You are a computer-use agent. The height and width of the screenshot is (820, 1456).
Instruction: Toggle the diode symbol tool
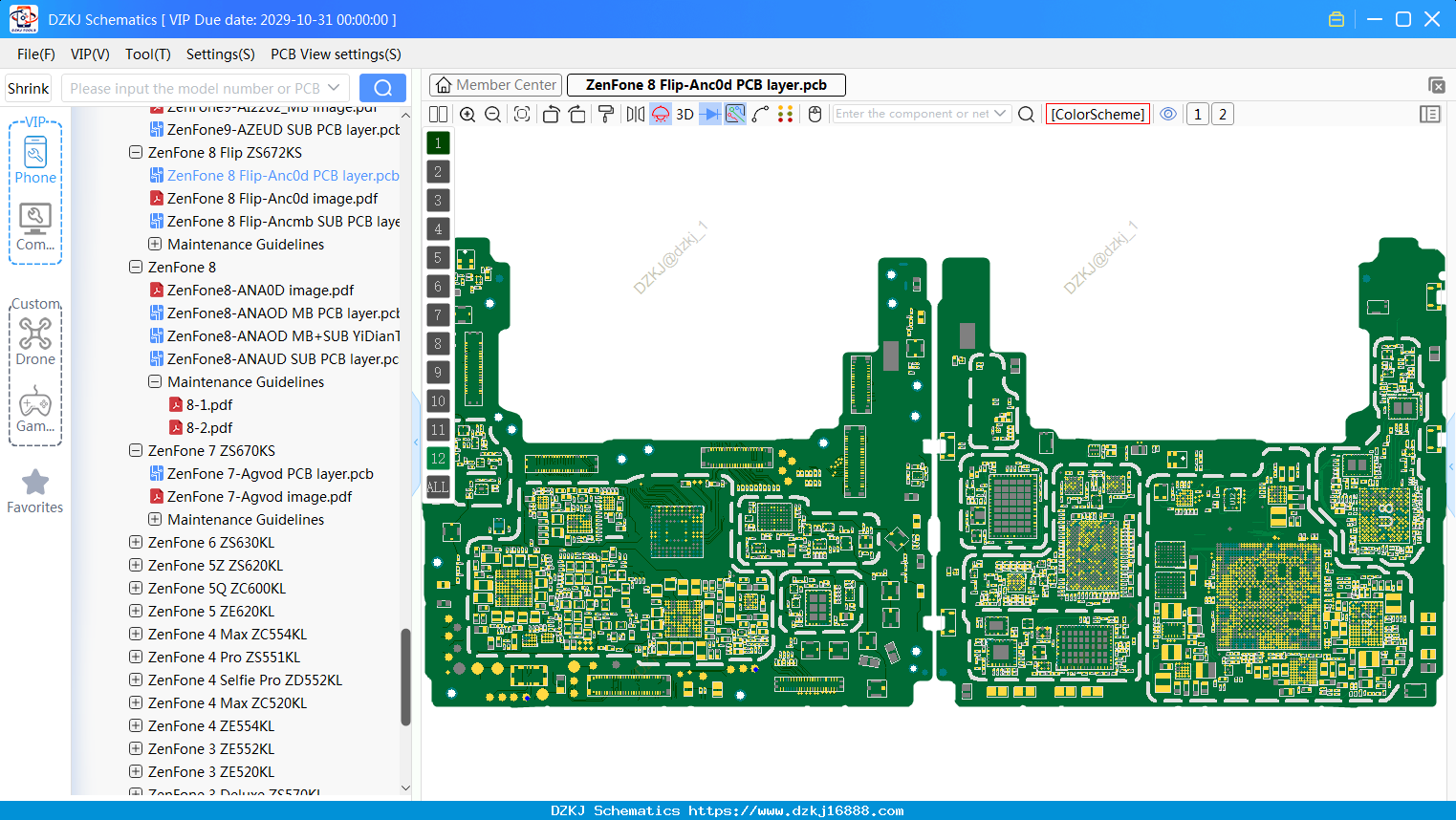point(710,114)
